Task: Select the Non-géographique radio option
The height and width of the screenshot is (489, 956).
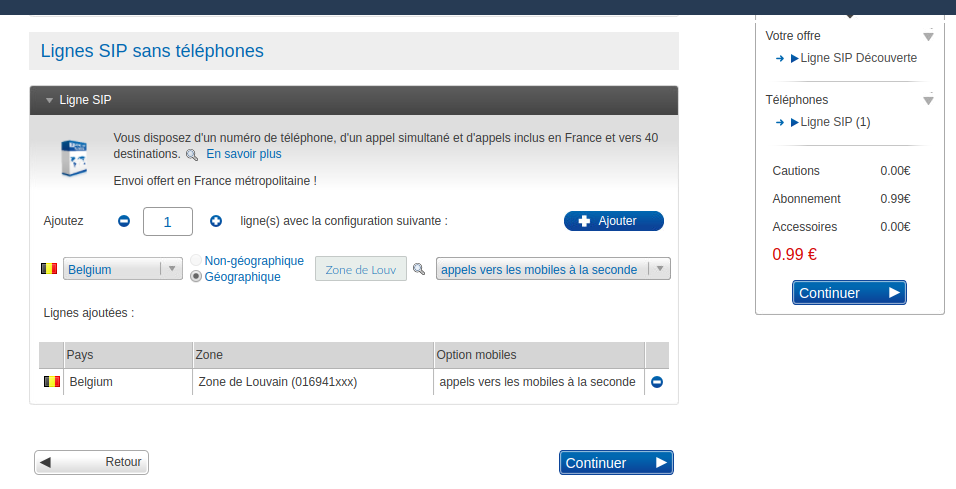Action: coord(196,261)
